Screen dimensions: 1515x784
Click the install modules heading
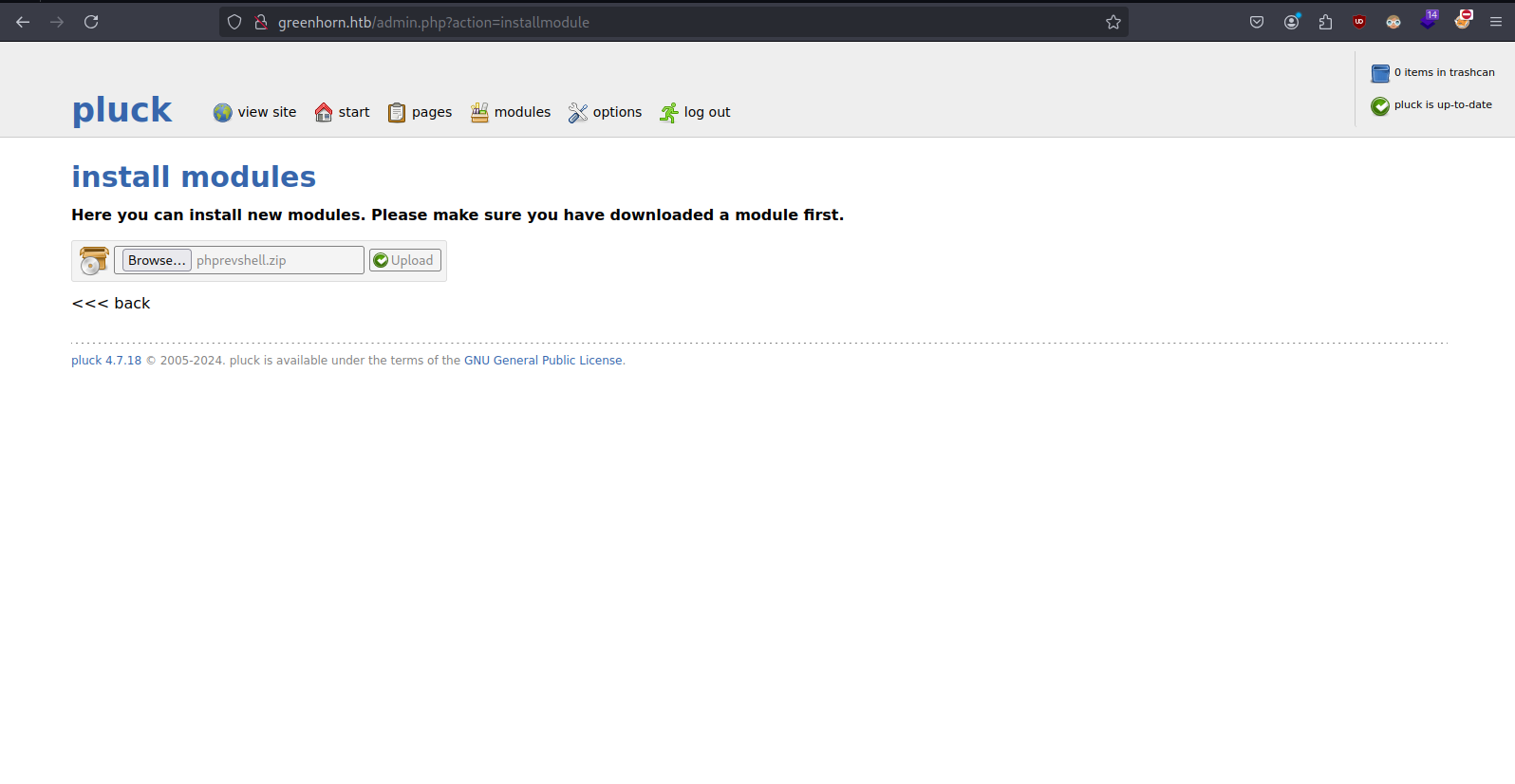(194, 177)
